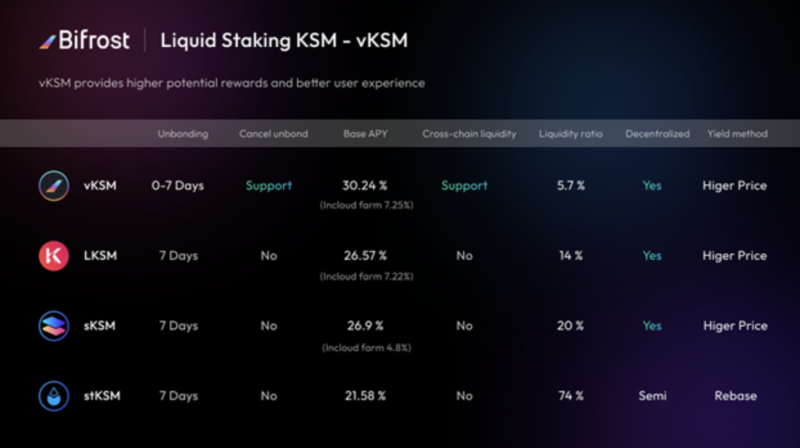Select the Liquidity ratio column header
Image resolution: width=800 pixels, height=448 pixels.
point(570,134)
